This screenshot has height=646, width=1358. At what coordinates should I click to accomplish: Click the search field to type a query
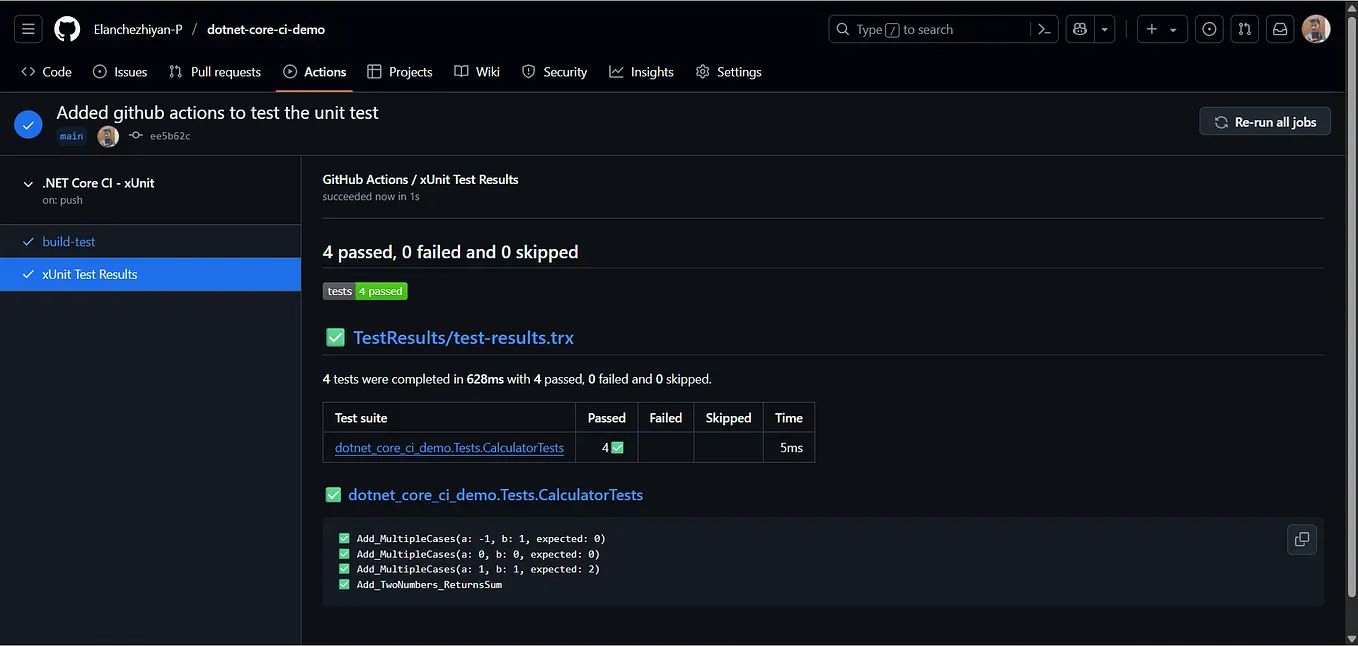coord(930,29)
